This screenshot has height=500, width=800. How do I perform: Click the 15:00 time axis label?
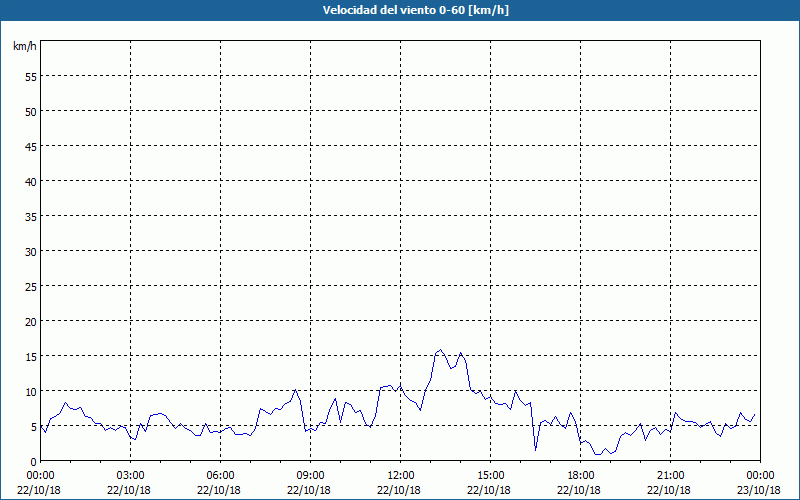point(490,476)
